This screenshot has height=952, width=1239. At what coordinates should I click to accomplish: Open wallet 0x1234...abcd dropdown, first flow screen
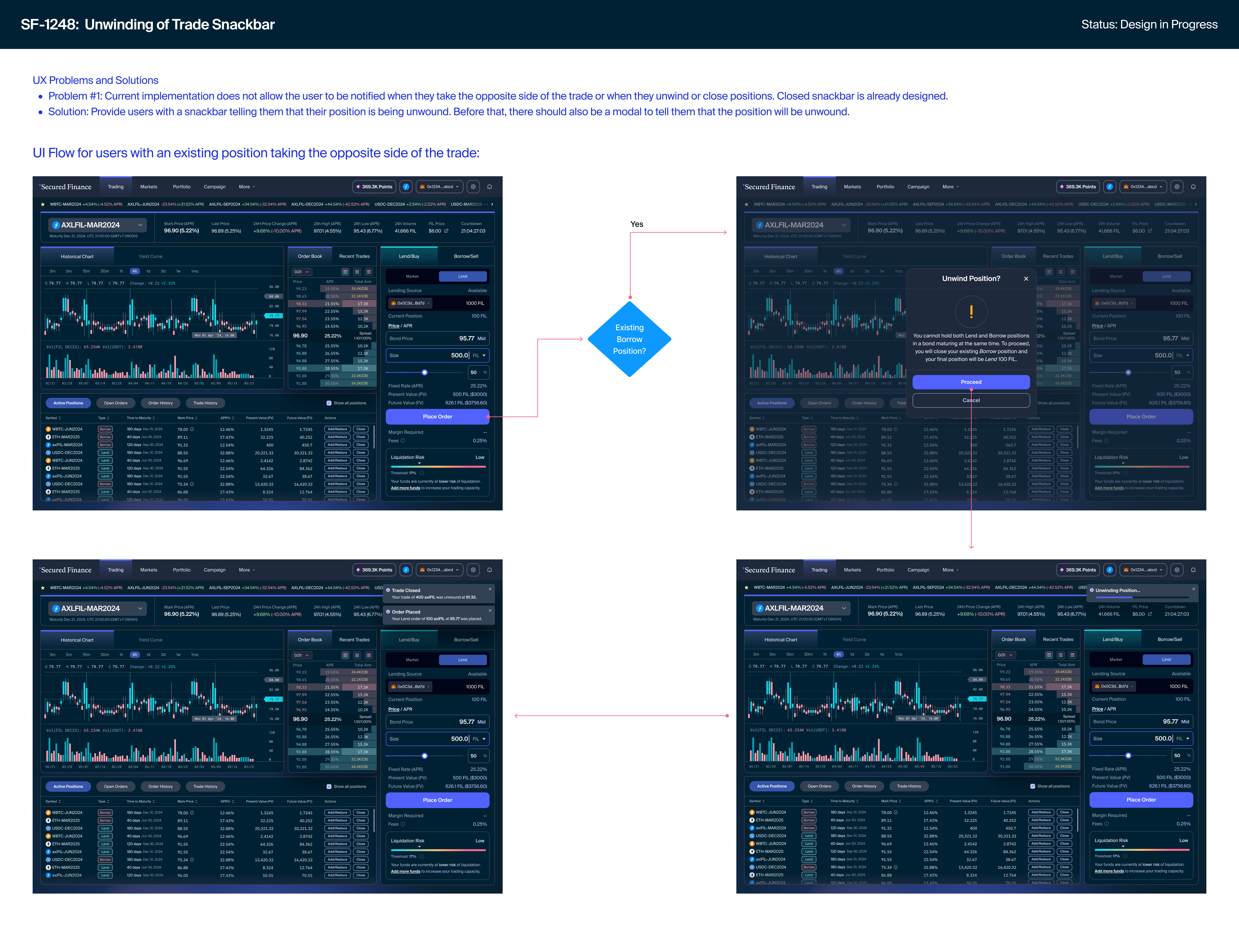click(x=440, y=186)
